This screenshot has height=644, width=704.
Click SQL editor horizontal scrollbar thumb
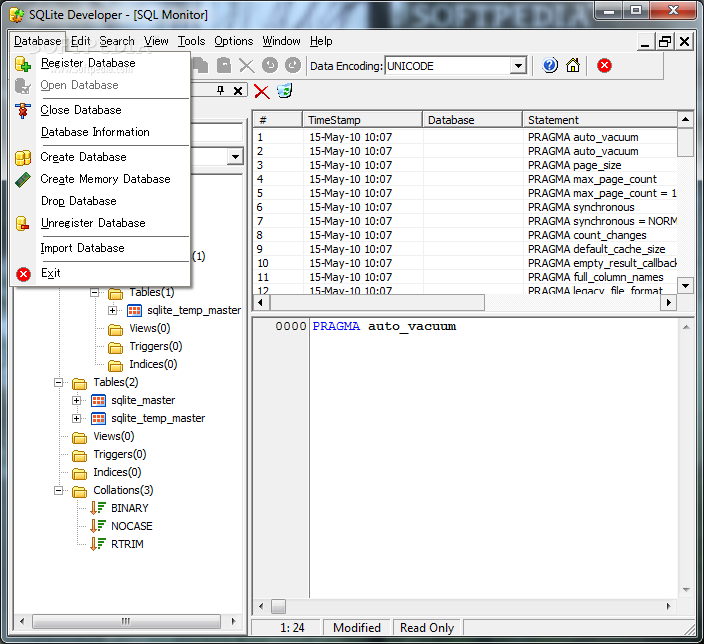click(x=278, y=607)
